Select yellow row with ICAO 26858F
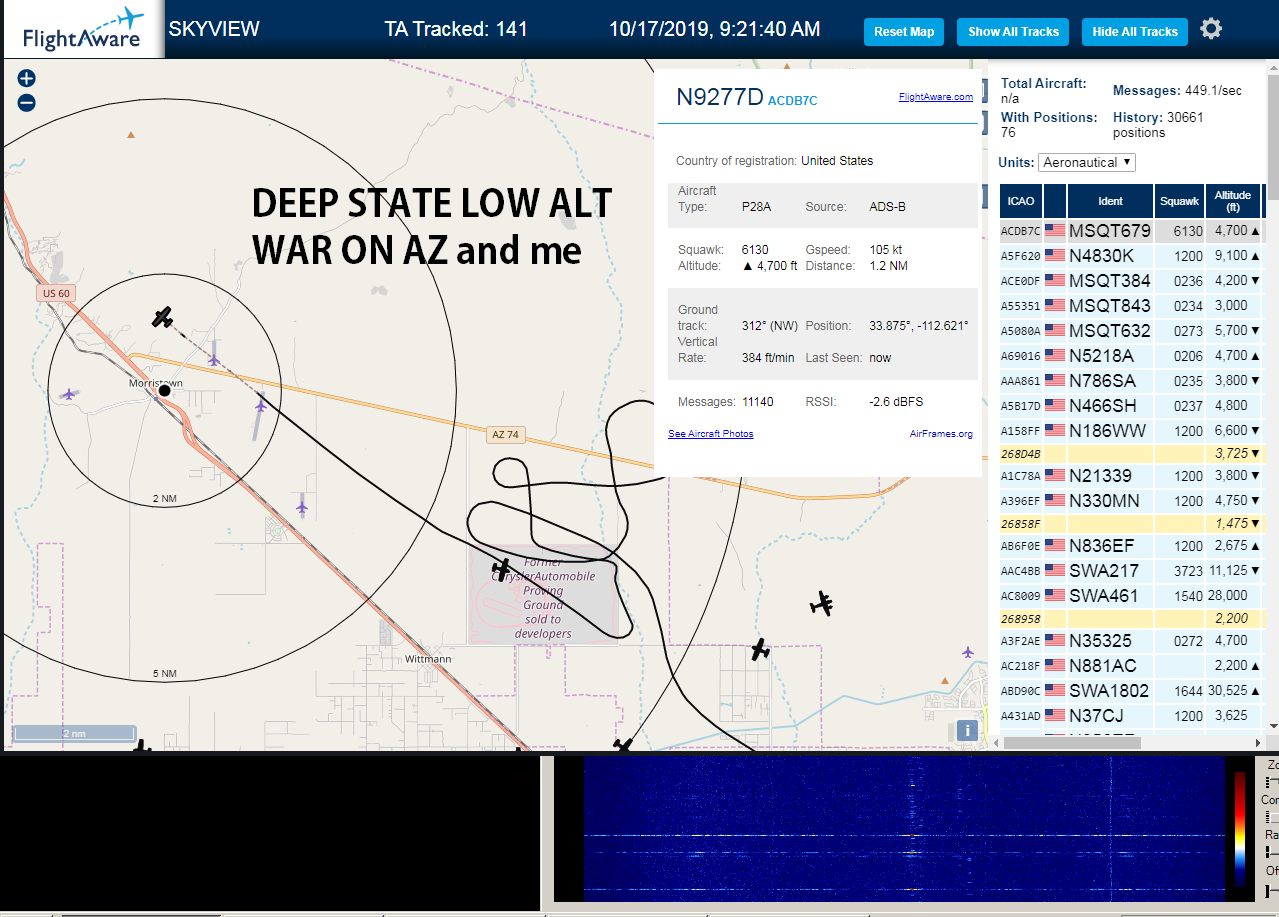The image size is (1279, 917). [1131, 524]
